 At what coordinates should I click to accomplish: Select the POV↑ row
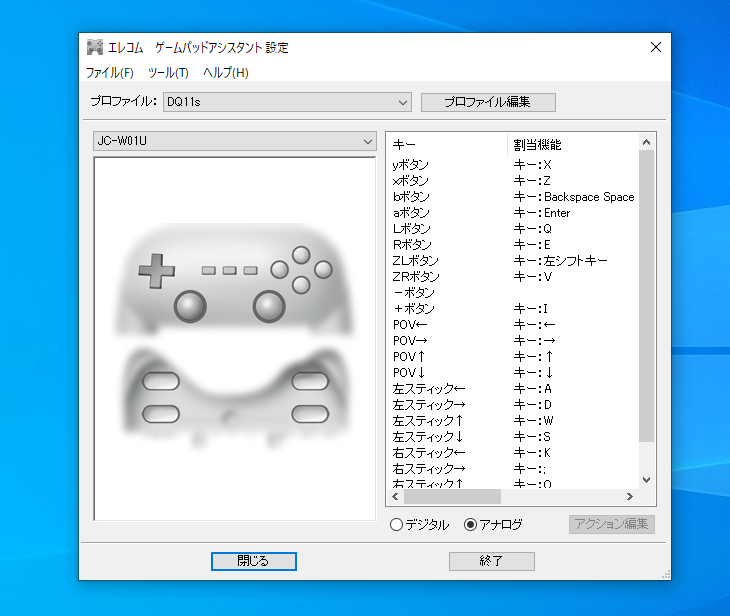coord(513,357)
